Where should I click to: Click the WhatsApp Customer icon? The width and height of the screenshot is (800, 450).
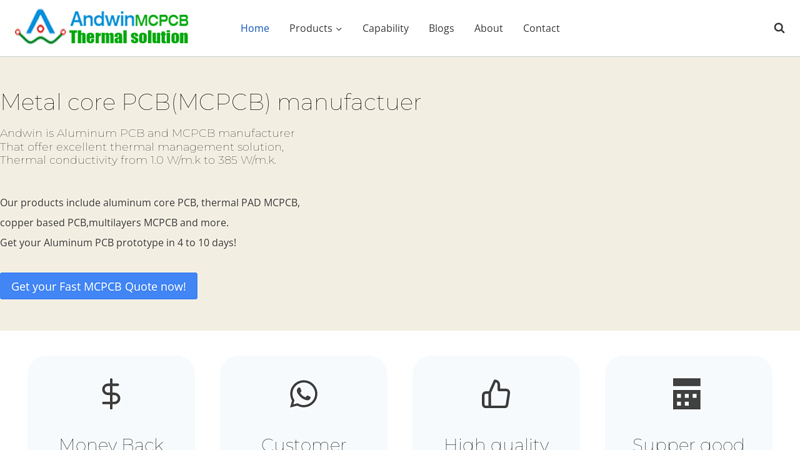pos(304,394)
